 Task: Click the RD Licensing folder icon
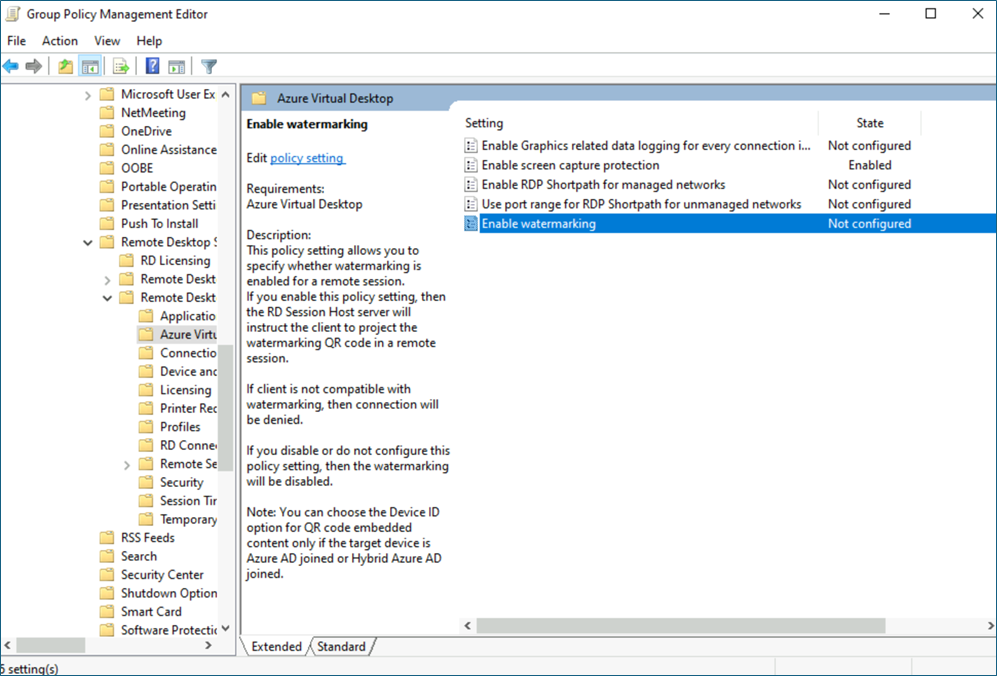tap(127, 260)
